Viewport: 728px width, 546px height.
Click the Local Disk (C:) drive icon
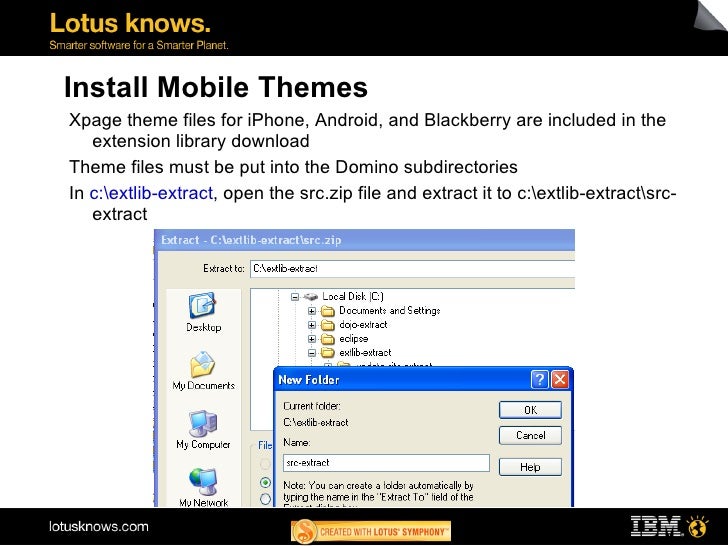[311, 297]
